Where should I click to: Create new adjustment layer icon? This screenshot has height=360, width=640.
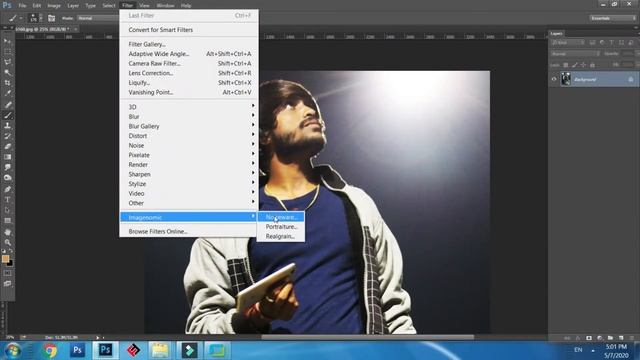click(x=599, y=338)
